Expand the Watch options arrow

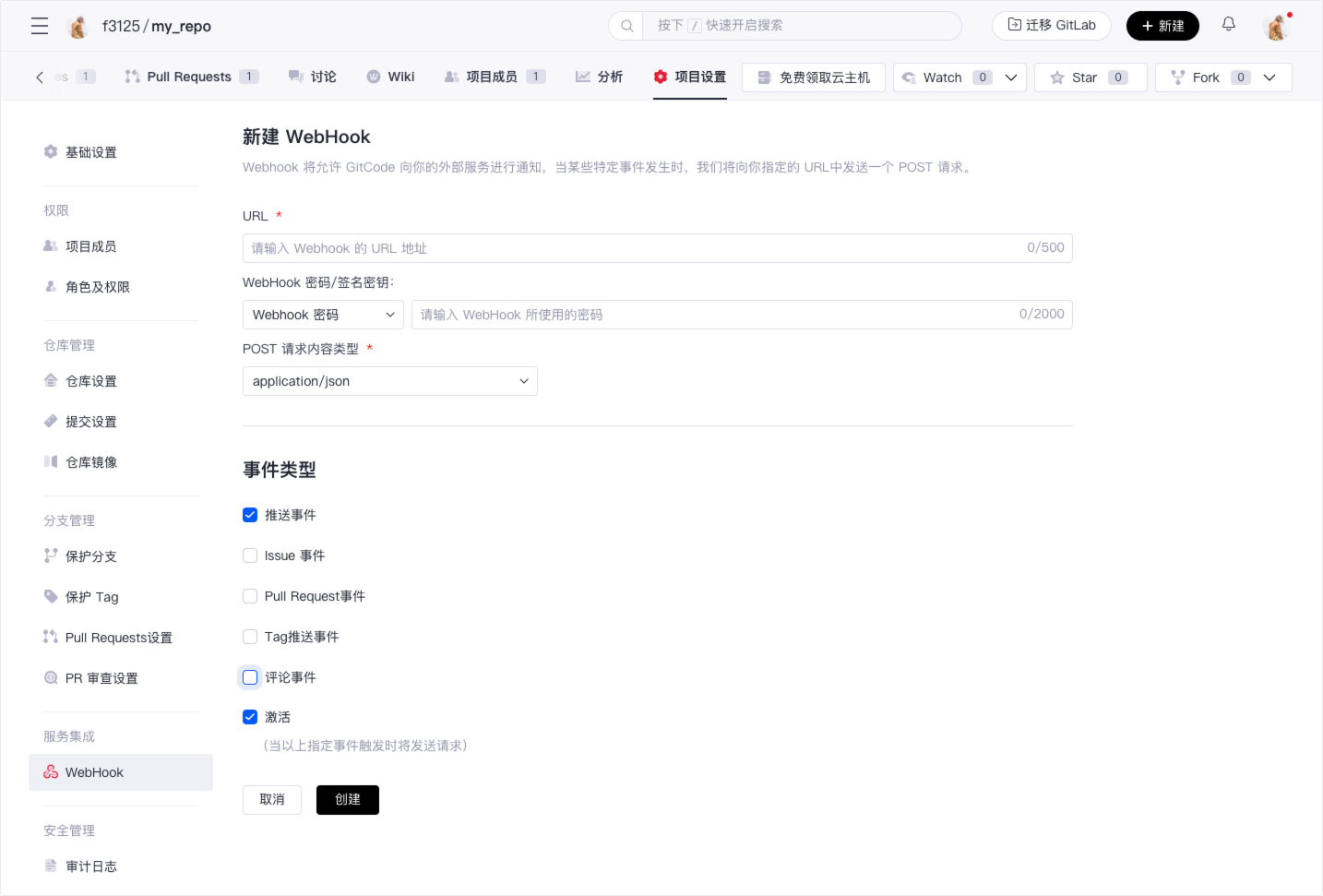(1011, 78)
